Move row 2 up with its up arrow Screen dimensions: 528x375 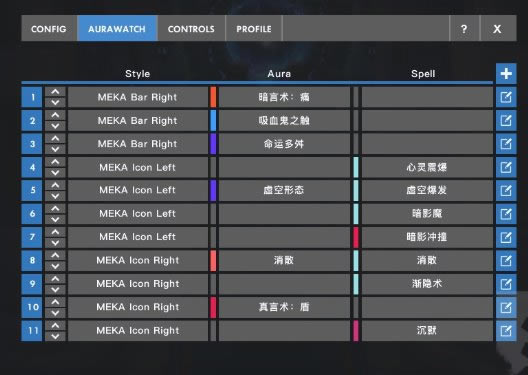tap(55, 115)
